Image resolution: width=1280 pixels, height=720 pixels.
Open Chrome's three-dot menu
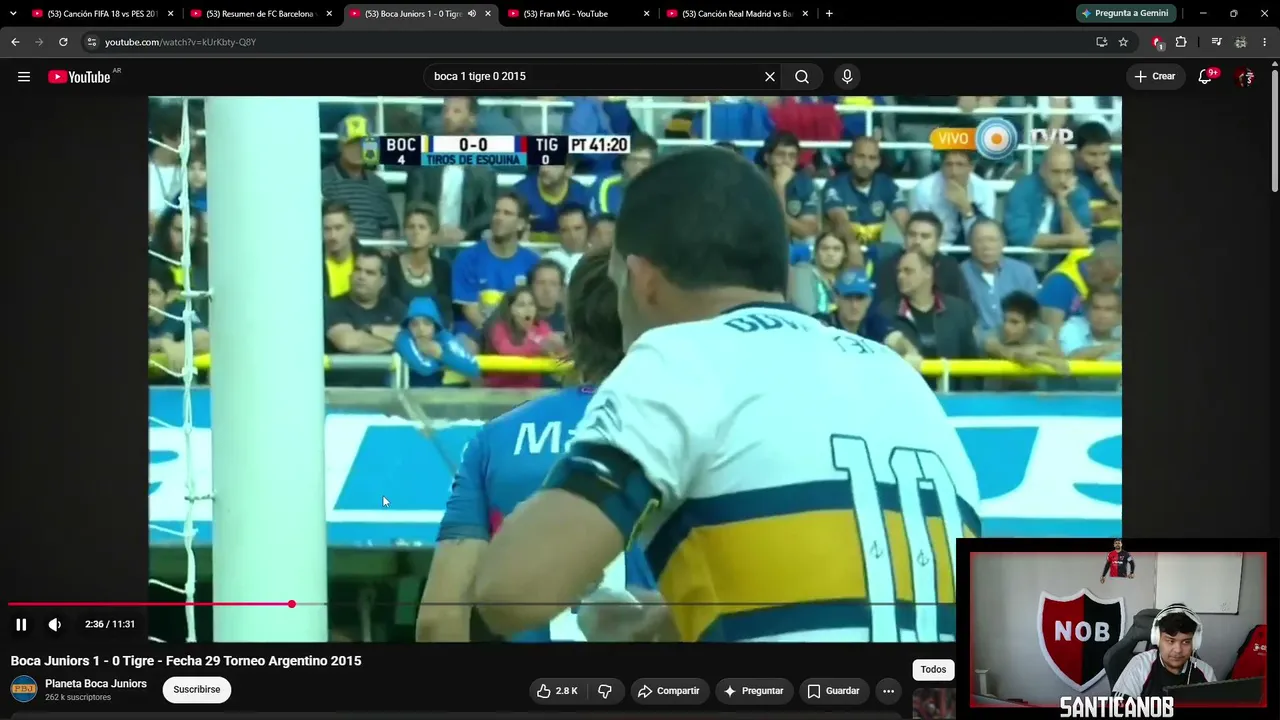coord(1265,42)
